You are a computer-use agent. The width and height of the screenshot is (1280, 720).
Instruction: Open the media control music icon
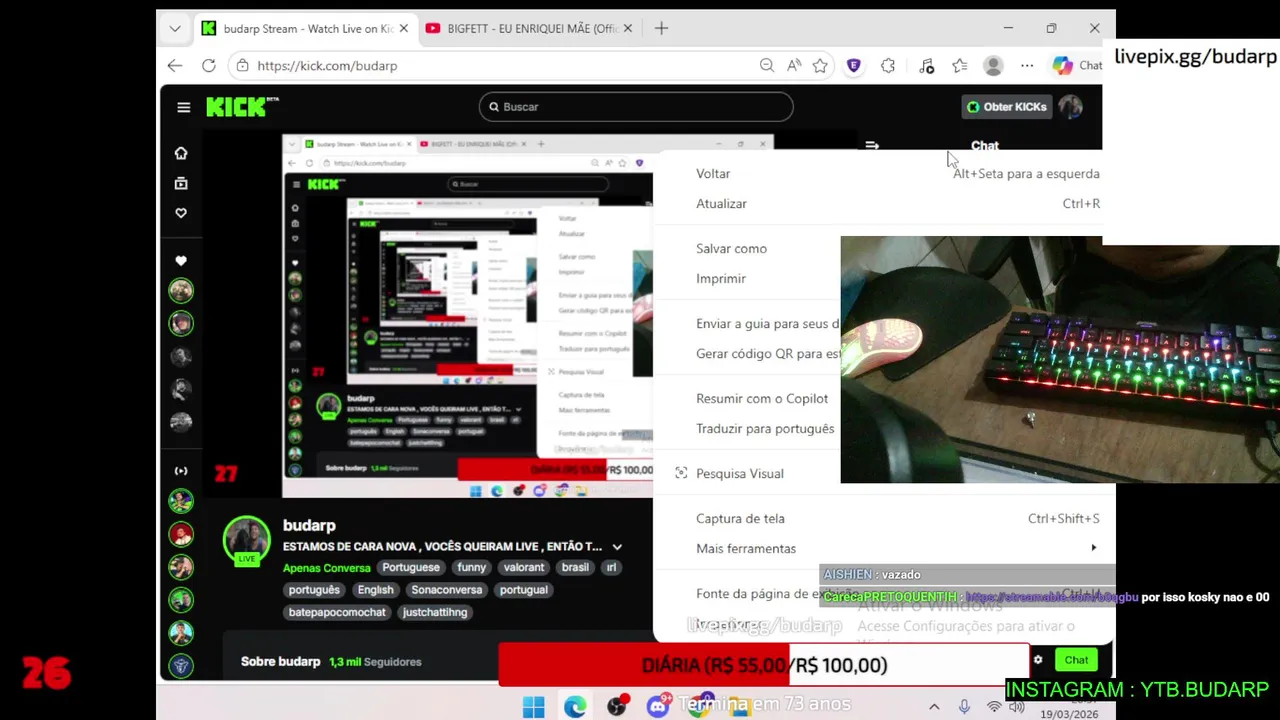click(x=926, y=66)
